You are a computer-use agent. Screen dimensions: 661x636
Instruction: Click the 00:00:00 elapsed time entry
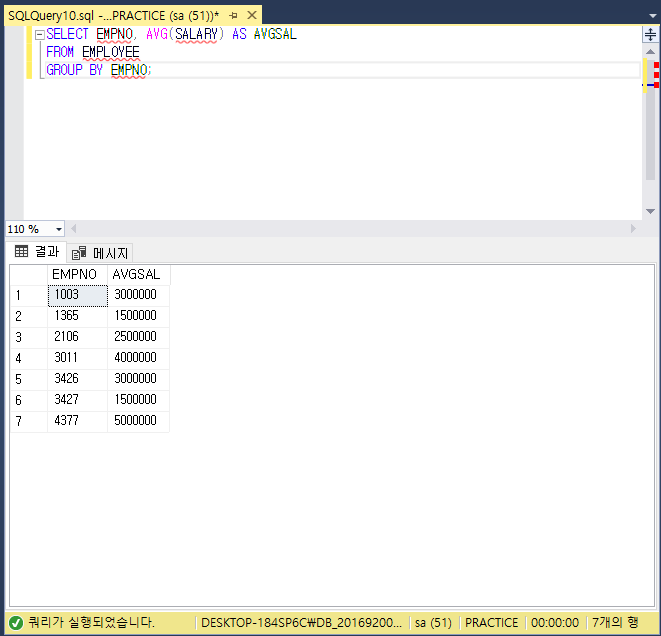[x=555, y=623]
